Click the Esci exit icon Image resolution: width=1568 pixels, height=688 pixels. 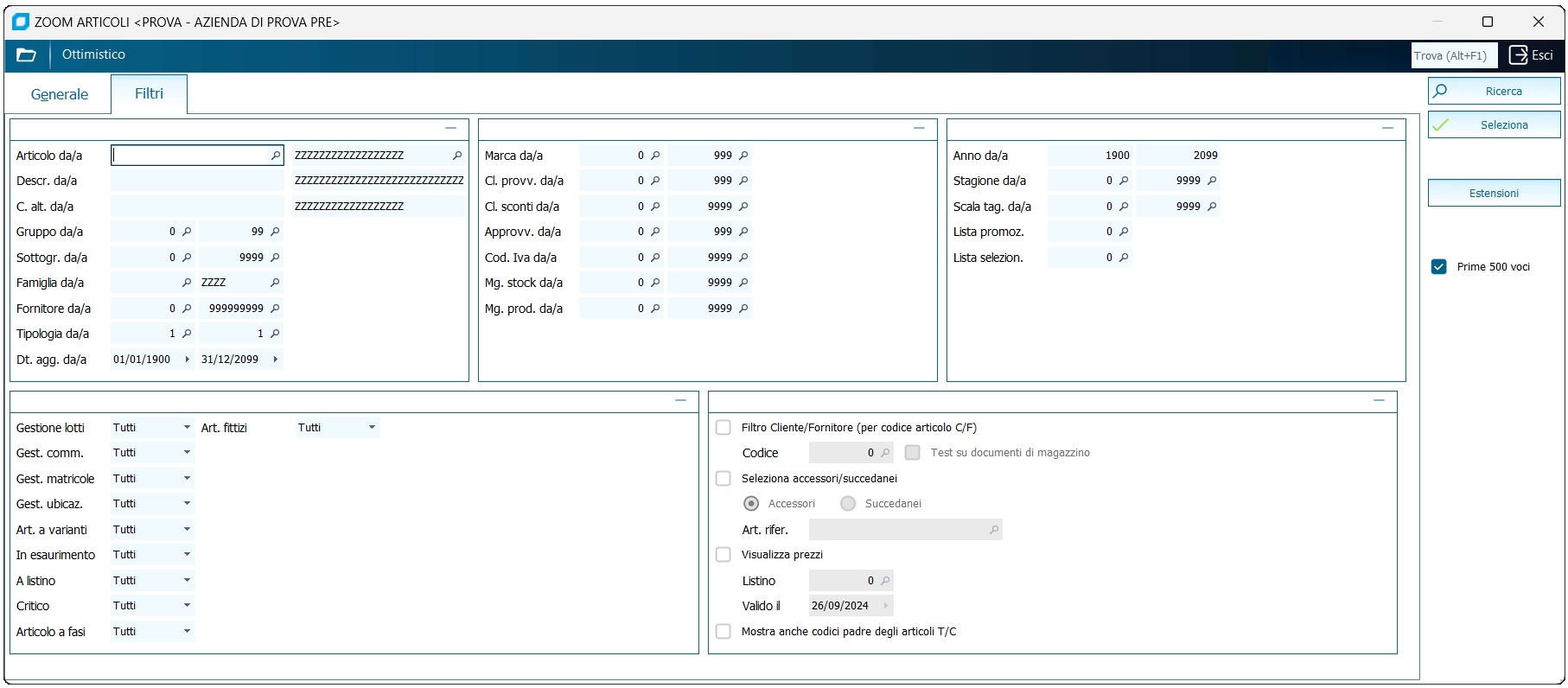[x=1519, y=55]
